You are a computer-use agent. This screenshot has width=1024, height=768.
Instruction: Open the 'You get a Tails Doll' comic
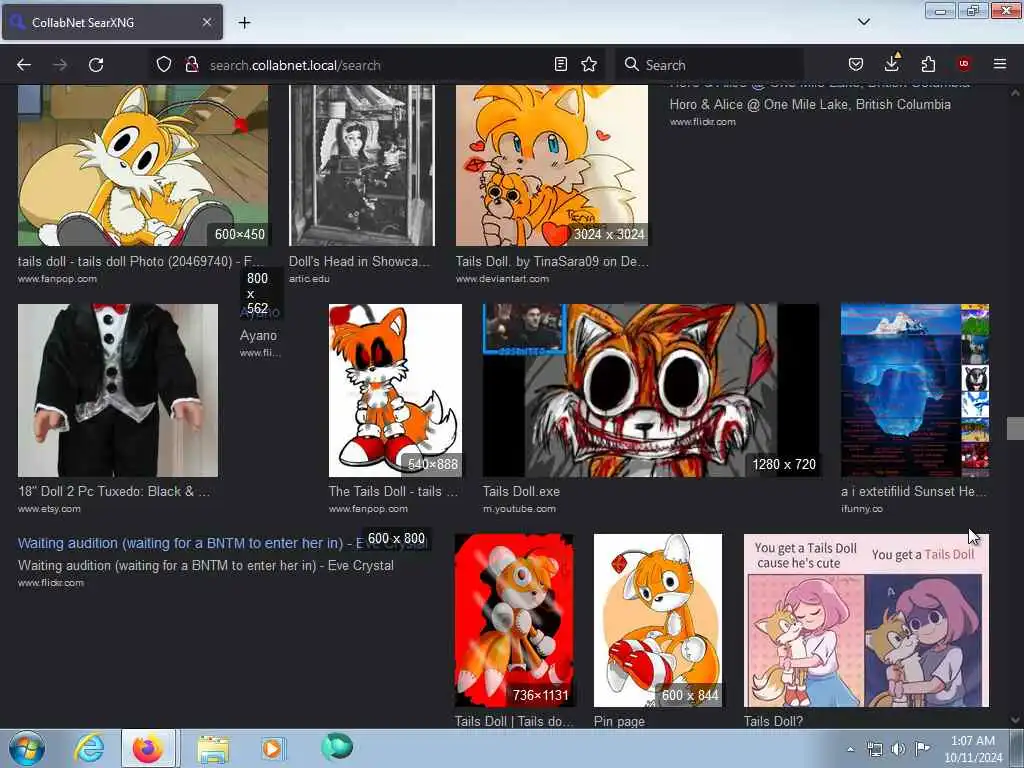pyautogui.click(x=866, y=620)
